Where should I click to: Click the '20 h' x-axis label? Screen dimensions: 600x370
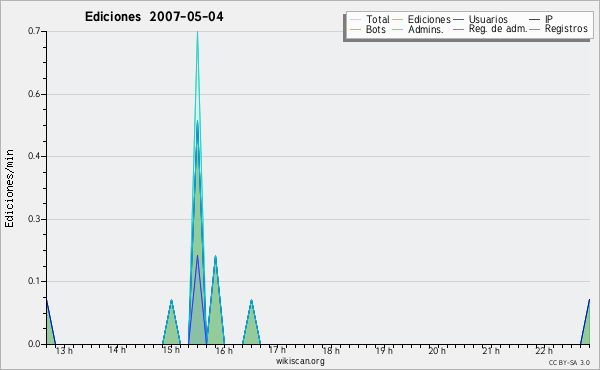(x=437, y=350)
